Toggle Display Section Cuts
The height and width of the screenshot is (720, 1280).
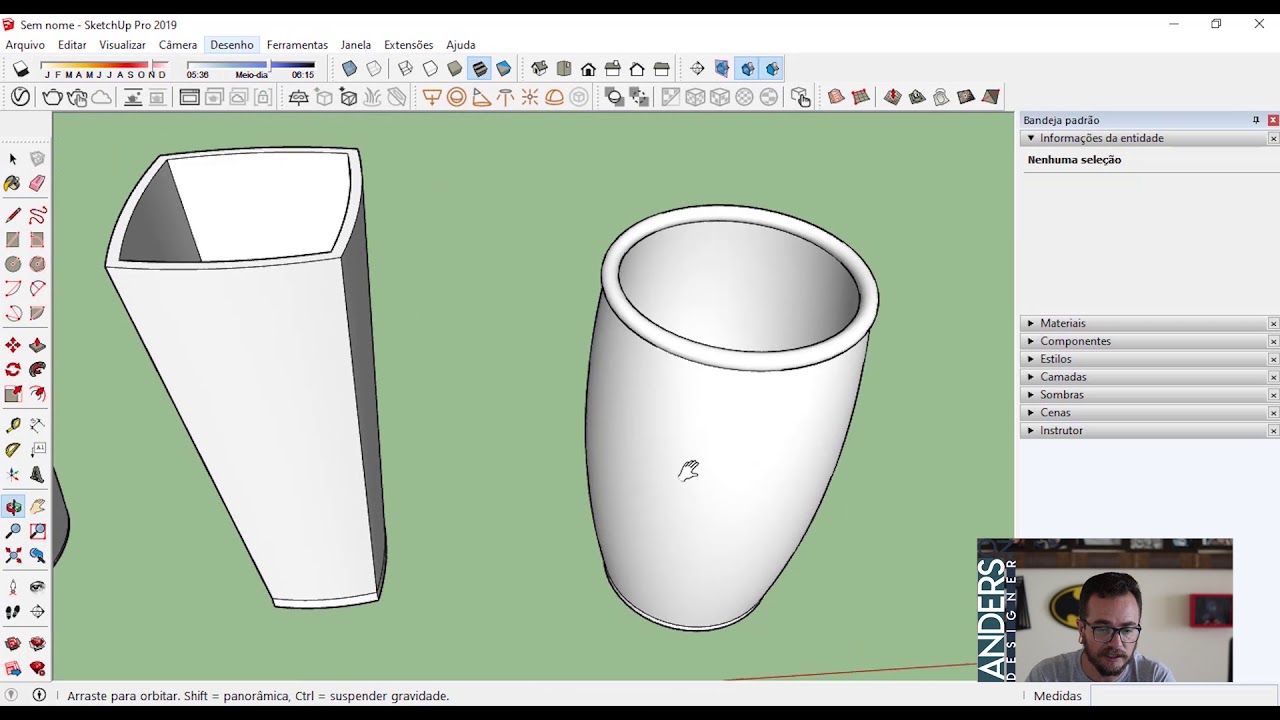coord(748,69)
